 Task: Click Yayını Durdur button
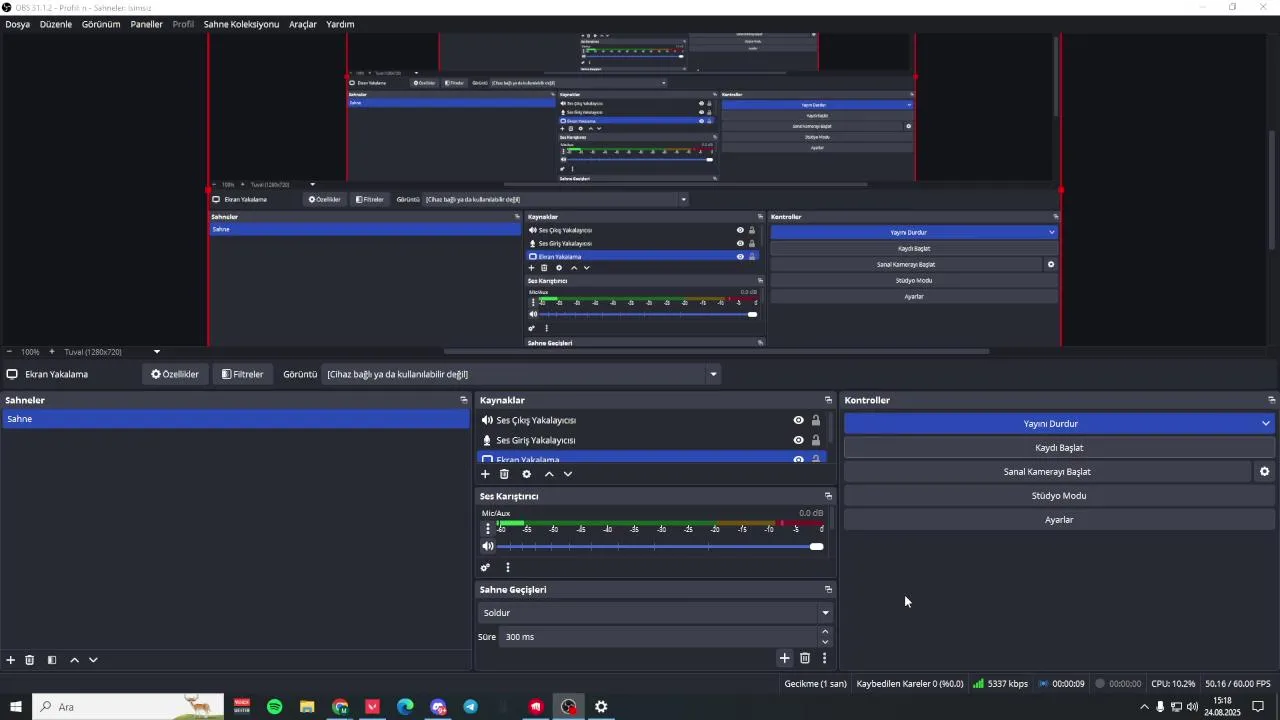(1050, 424)
